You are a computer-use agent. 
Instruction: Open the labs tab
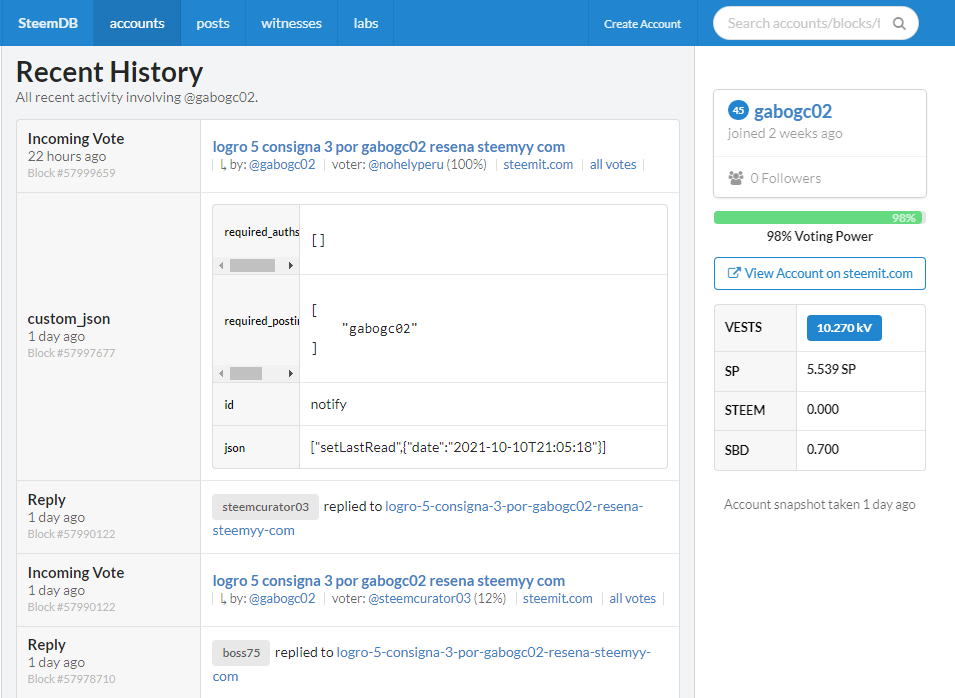[365, 23]
